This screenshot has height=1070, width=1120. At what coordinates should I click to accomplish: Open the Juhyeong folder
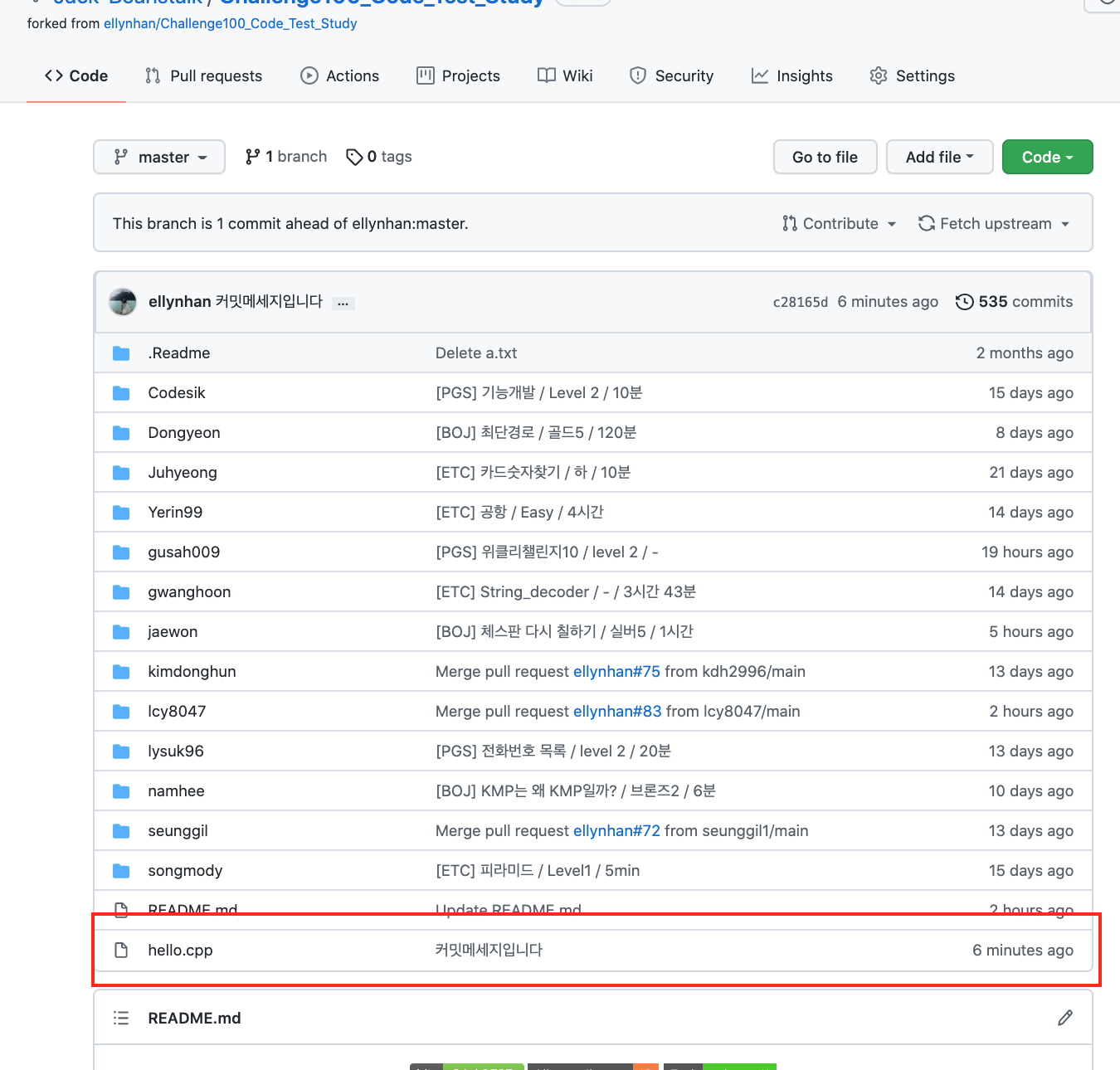click(x=183, y=472)
